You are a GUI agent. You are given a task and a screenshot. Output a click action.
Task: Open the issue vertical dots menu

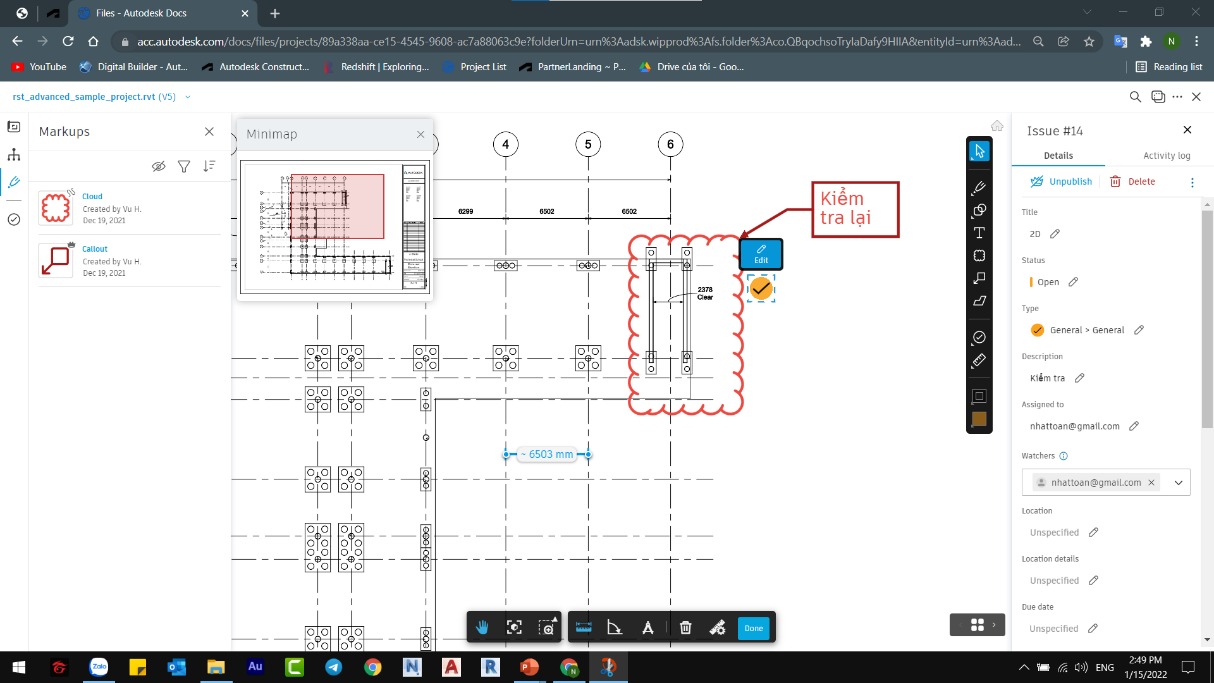point(1192,182)
